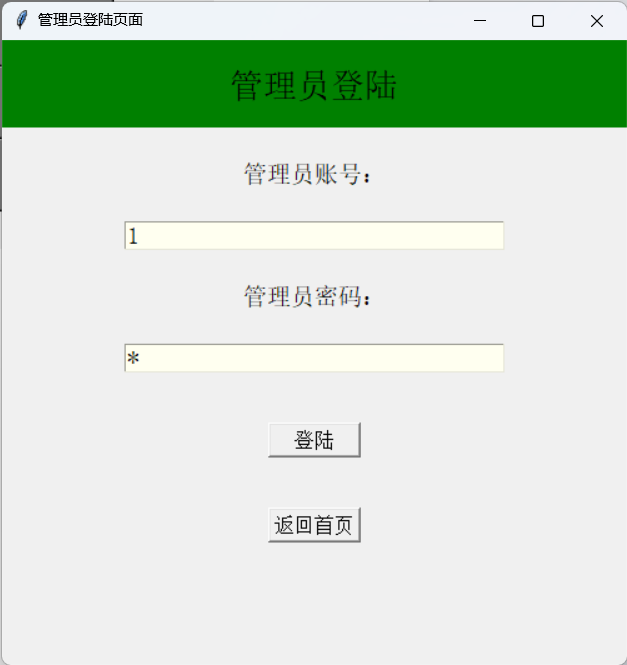627x665 pixels.
Task: Click empty title bar space before minimize button
Action: (x=297, y=20)
